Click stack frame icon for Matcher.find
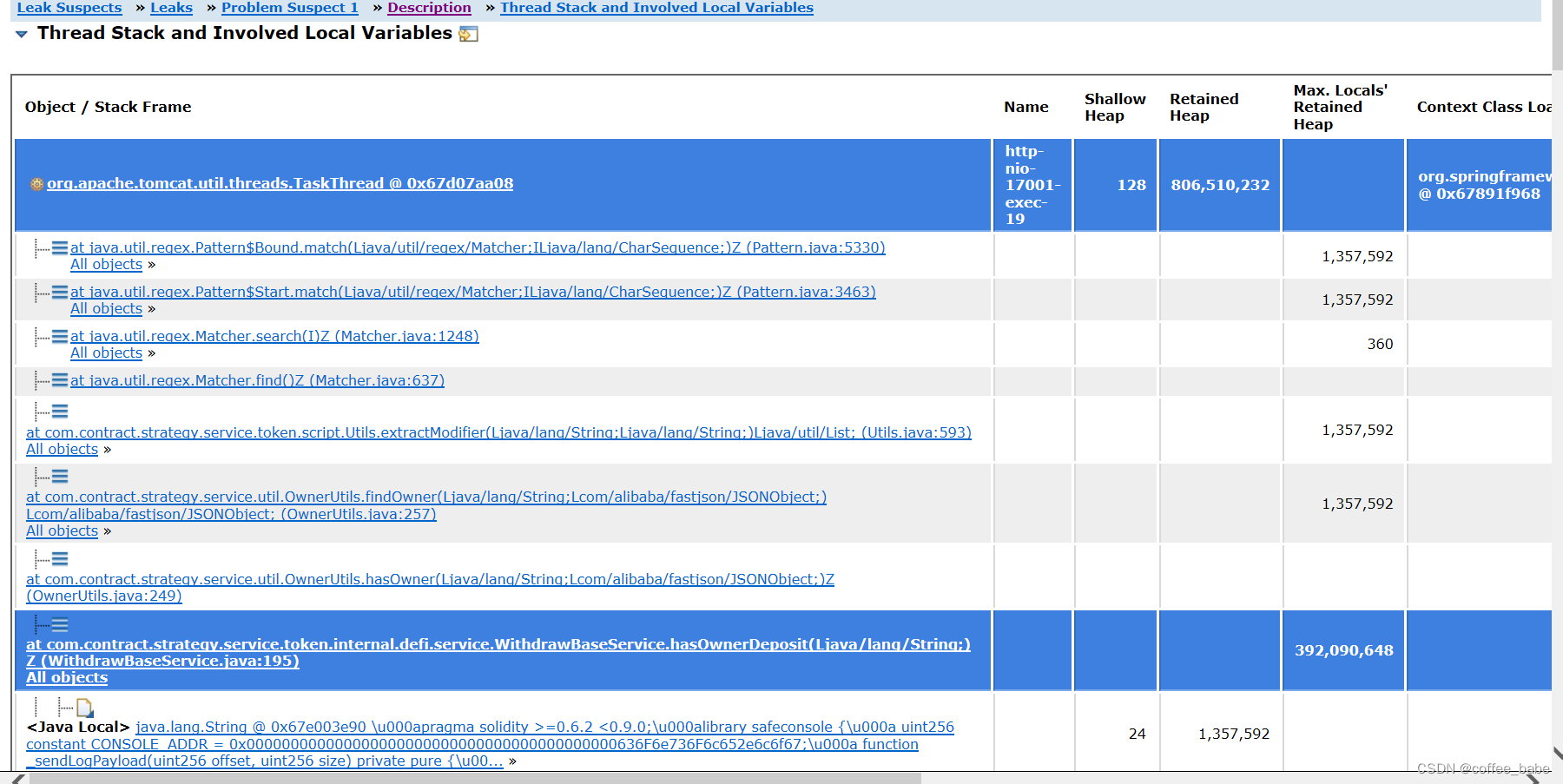Viewport: 1563px width, 784px height. point(59,380)
